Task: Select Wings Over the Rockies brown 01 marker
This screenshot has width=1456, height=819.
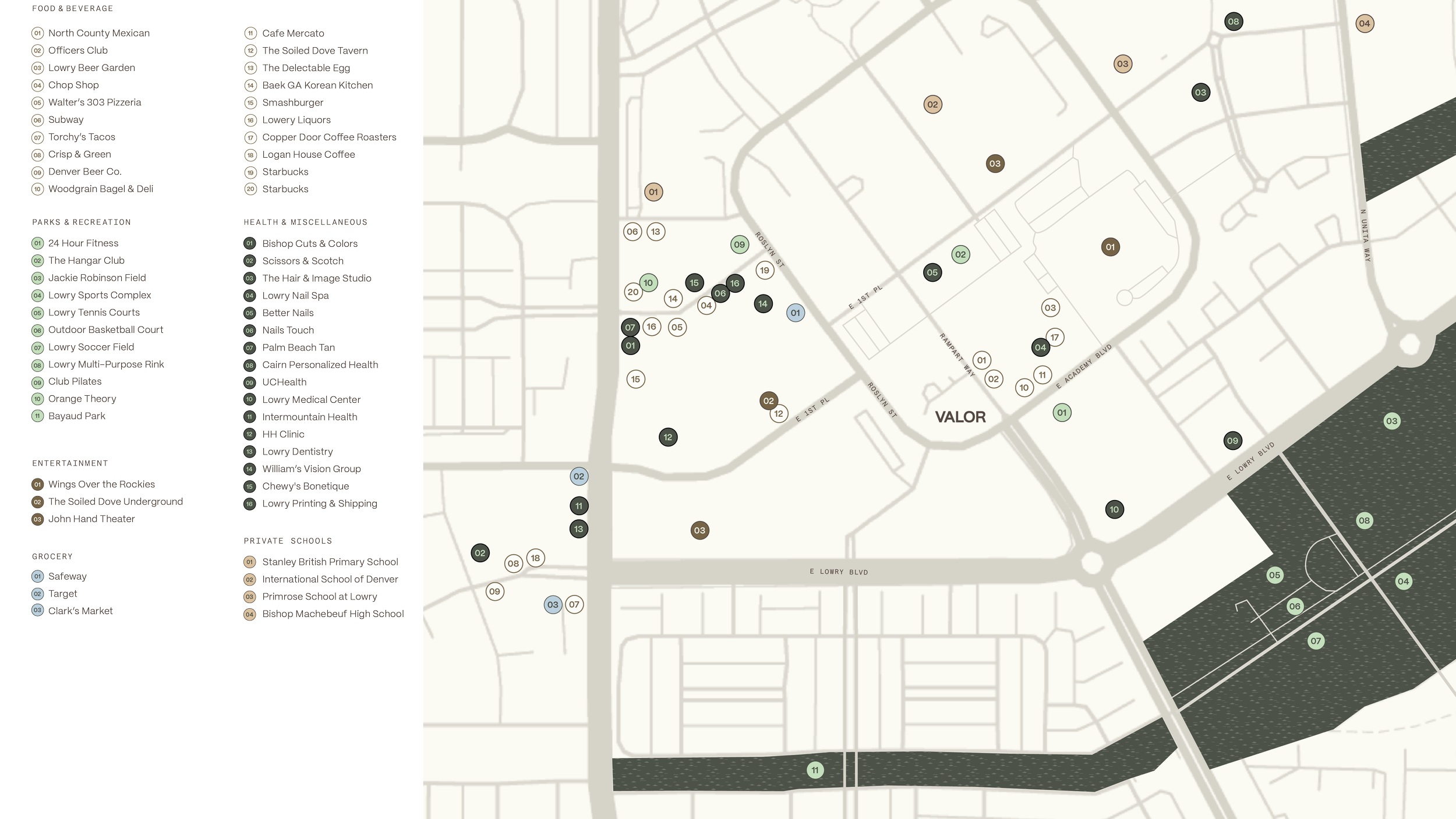Action: point(1110,247)
